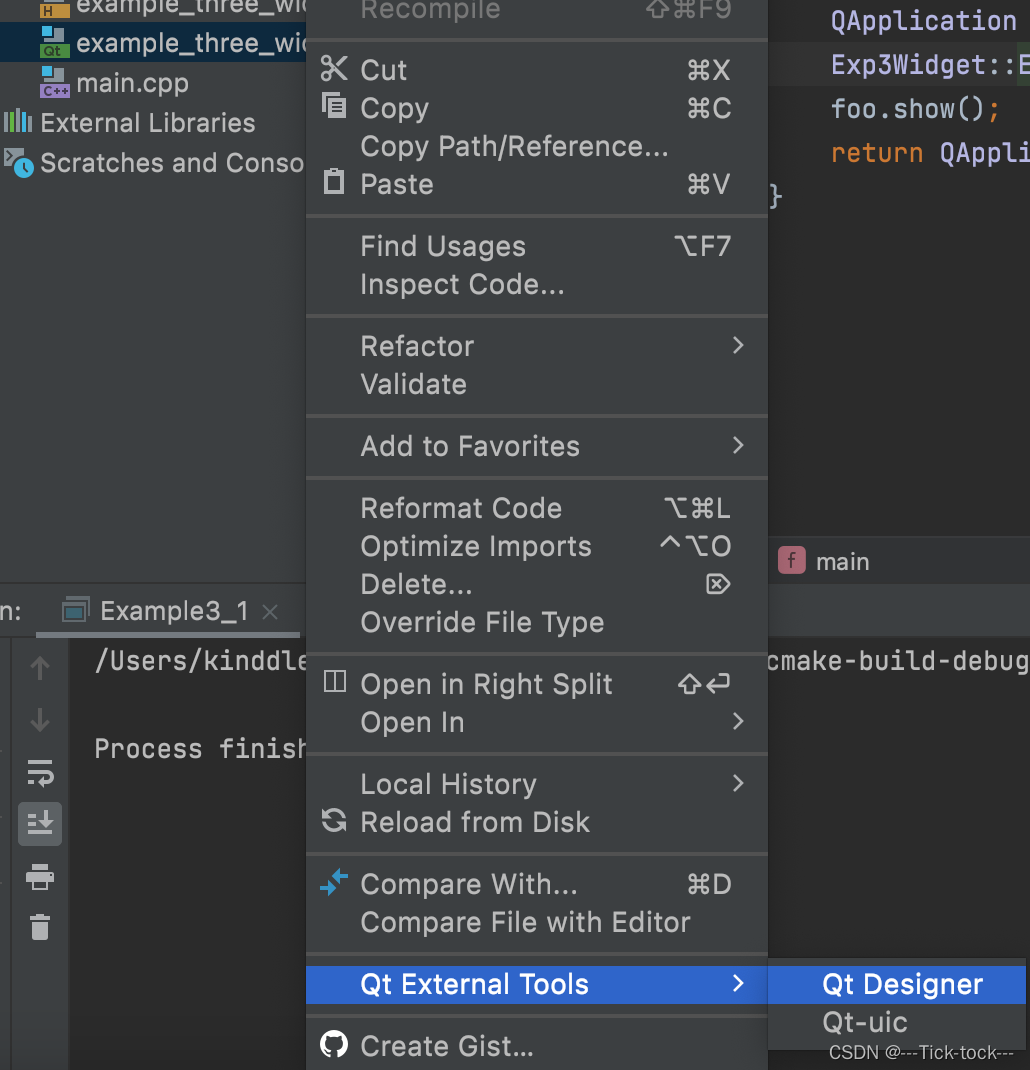
Task: Click the up navigation arrow in run panel
Action: coord(39,667)
